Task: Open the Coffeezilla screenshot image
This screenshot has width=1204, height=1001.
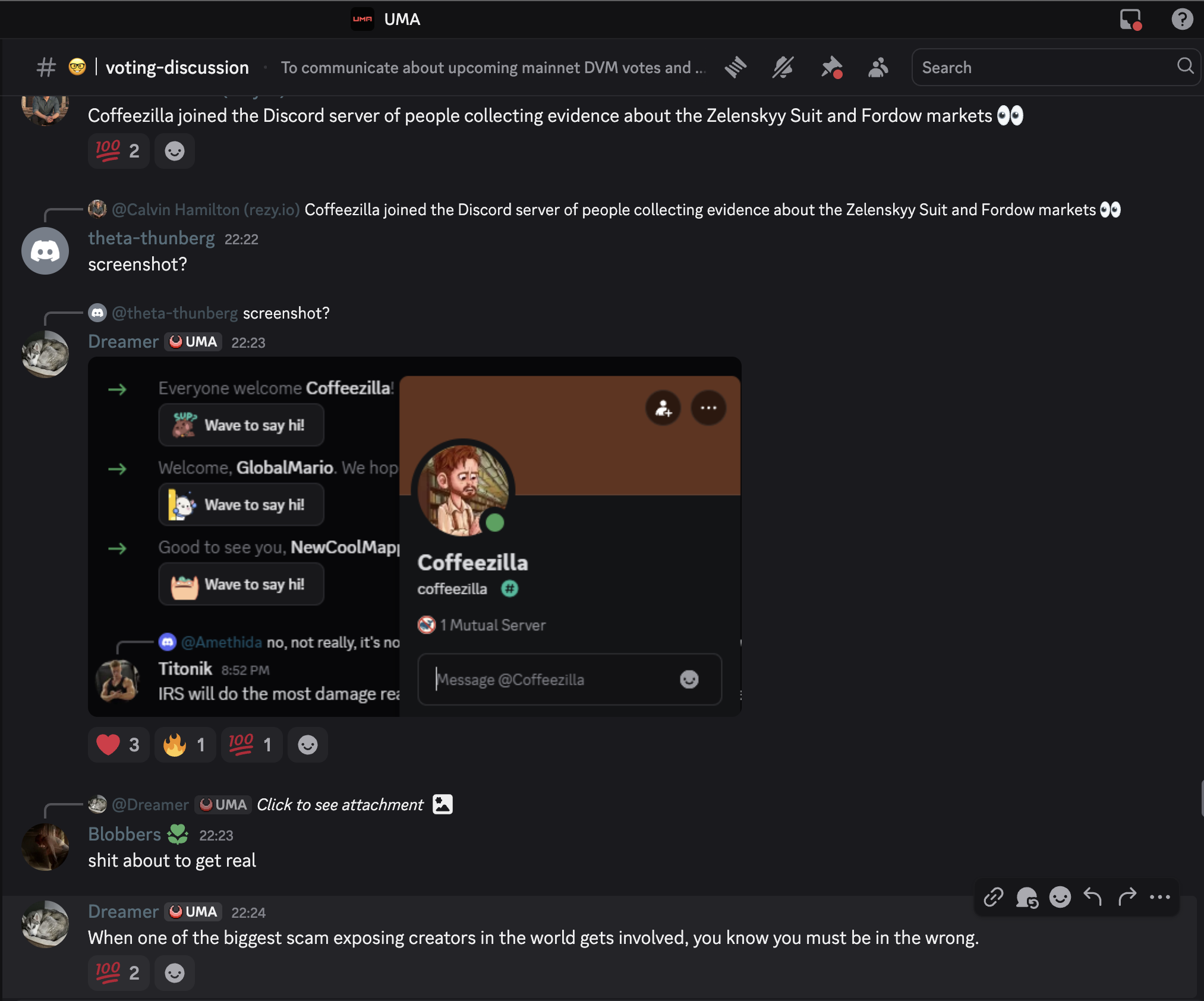Action: (415, 537)
